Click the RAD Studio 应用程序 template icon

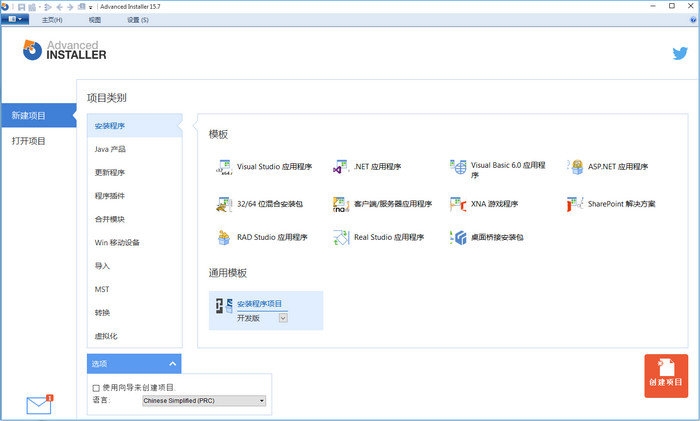[x=224, y=238]
